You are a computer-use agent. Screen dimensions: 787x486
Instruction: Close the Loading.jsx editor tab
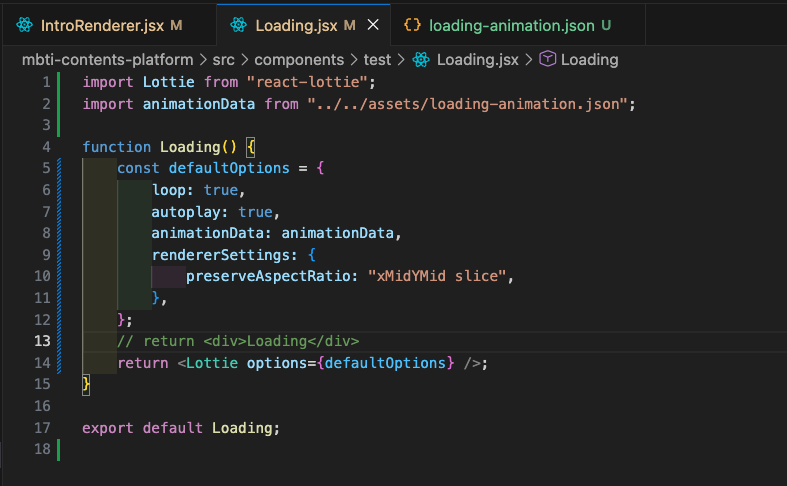pyautogui.click(x=373, y=24)
